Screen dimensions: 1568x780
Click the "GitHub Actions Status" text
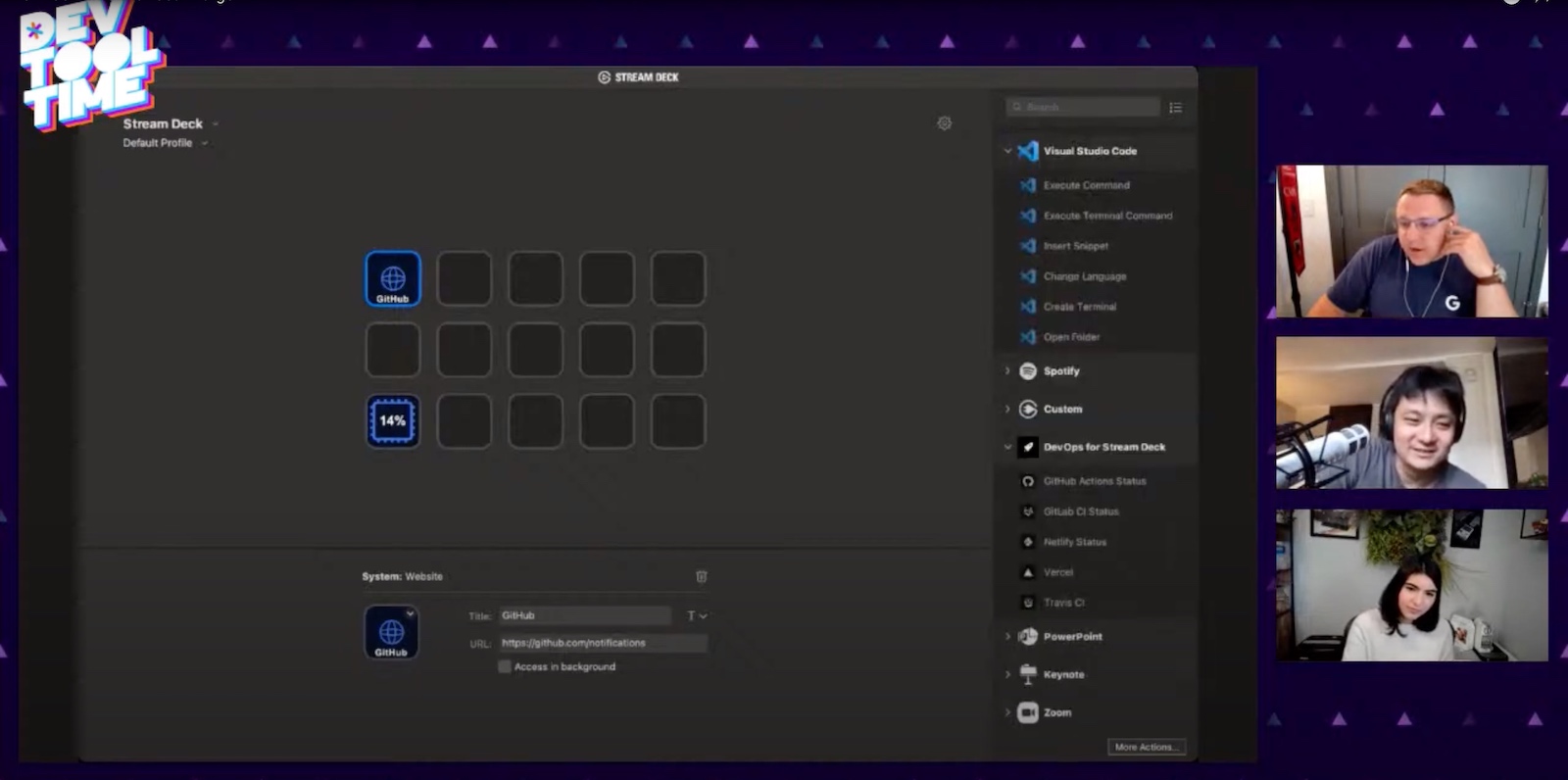(1095, 481)
